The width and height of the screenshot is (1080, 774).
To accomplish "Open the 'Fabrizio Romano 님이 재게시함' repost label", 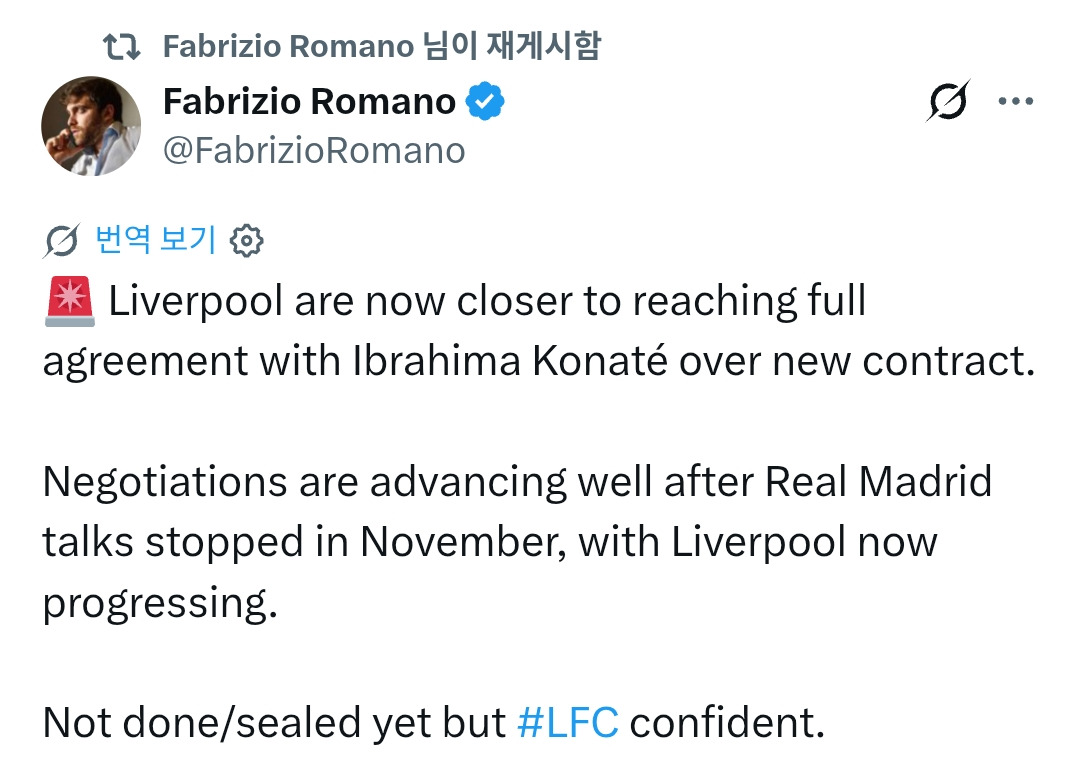I will (381, 45).
